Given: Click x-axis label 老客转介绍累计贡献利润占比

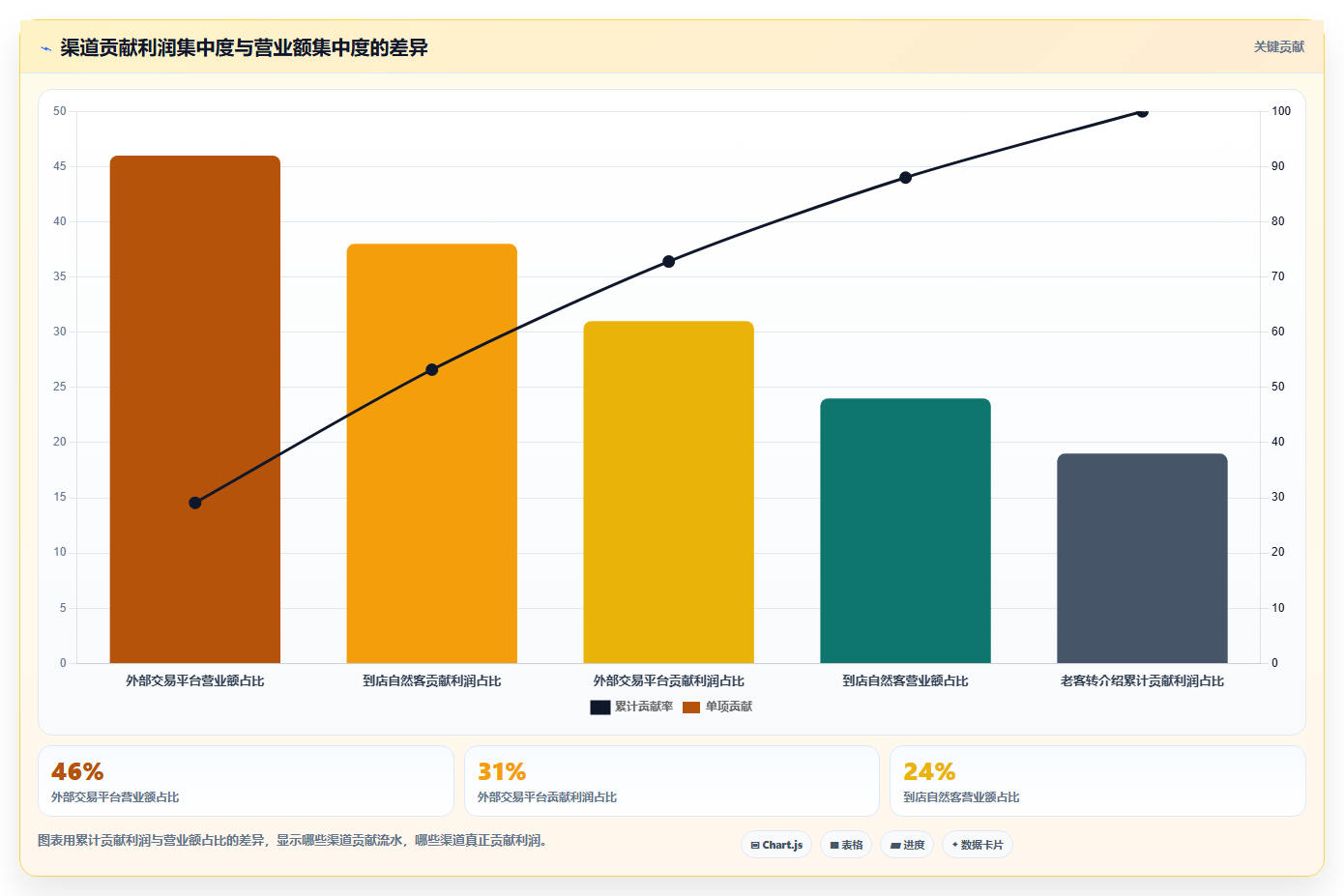Looking at the screenshot, I should pyautogui.click(x=1142, y=681).
